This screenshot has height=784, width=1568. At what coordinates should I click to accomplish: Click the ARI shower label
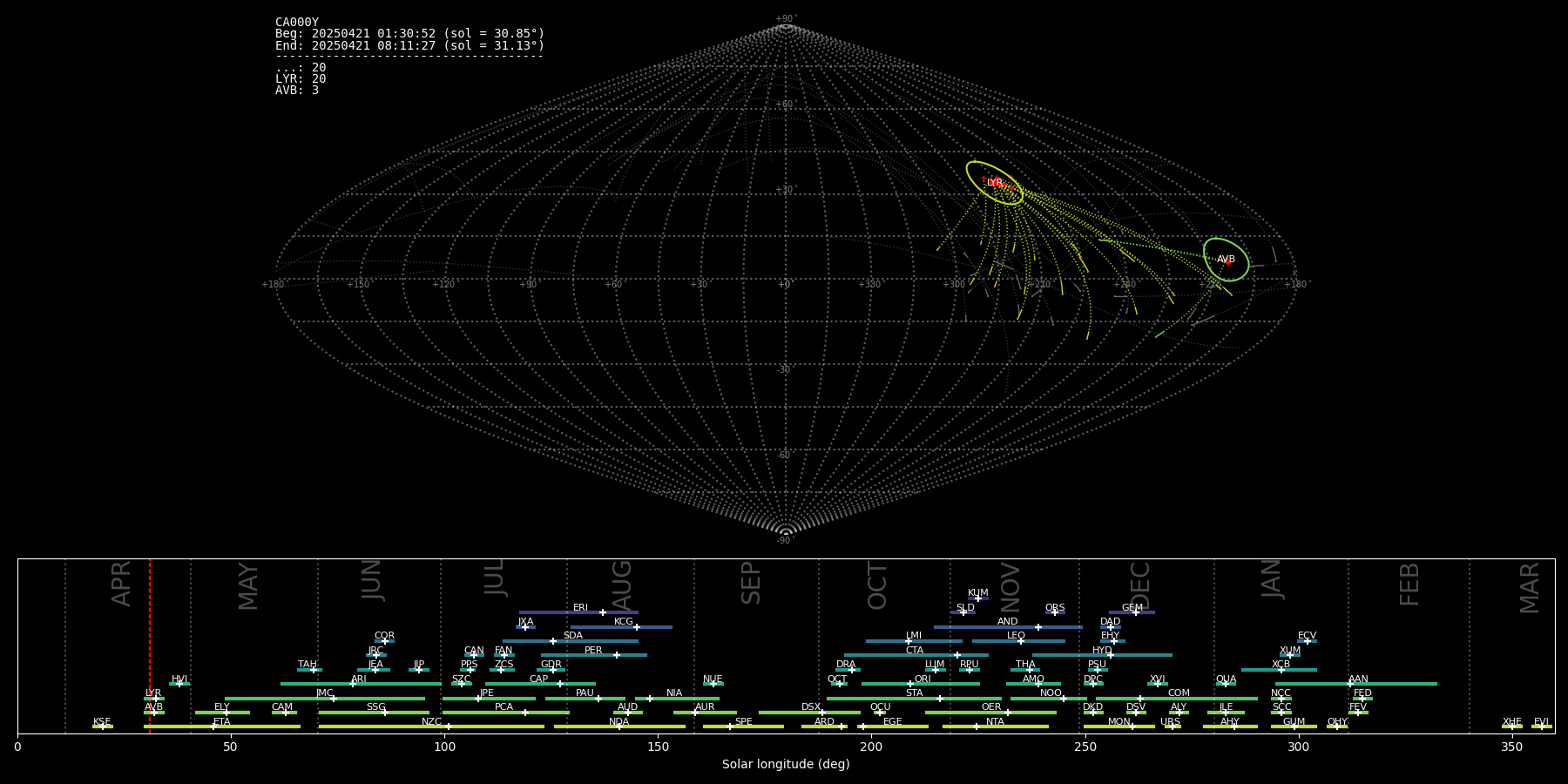(x=359, y=679)
